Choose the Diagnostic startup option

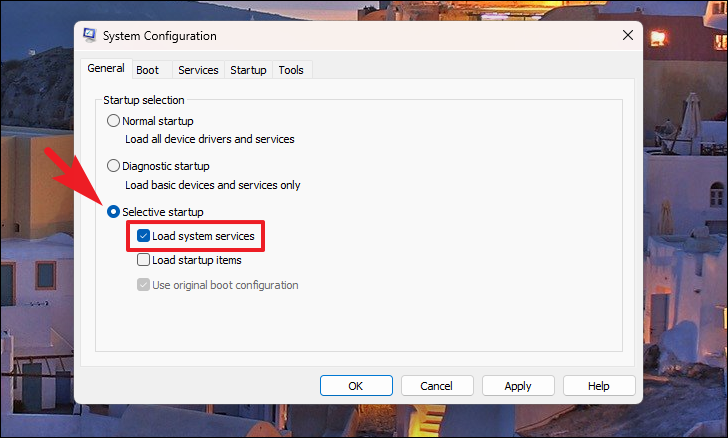(113, 166)
